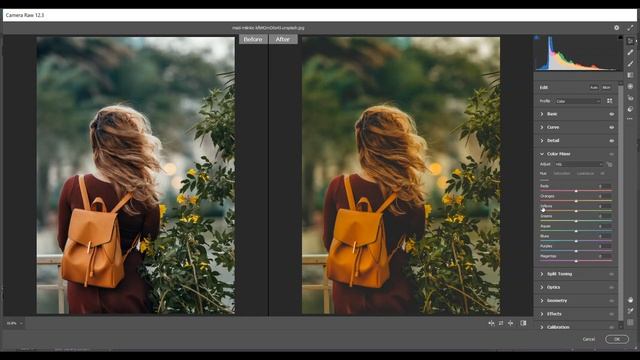640x360 pixels.
Task: Click the Cancel button
Action: [589, 339]
